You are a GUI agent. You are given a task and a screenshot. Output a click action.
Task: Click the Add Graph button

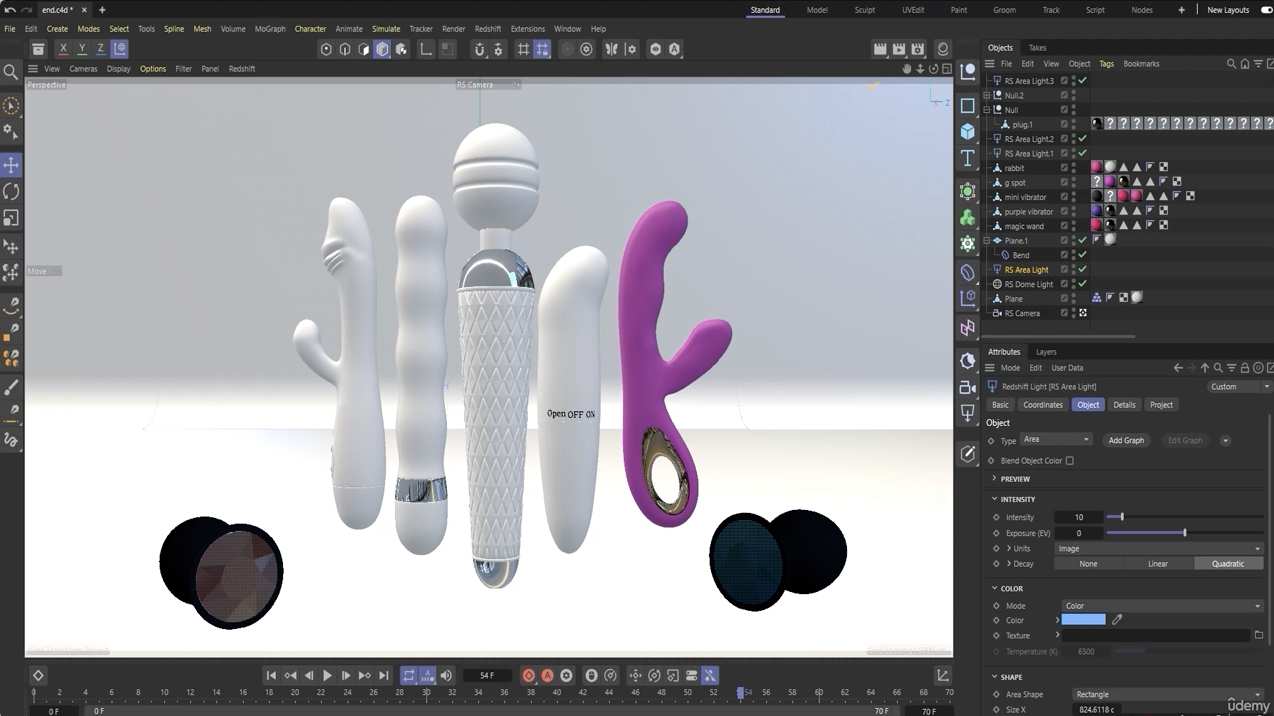click(x=1126, y=440)
